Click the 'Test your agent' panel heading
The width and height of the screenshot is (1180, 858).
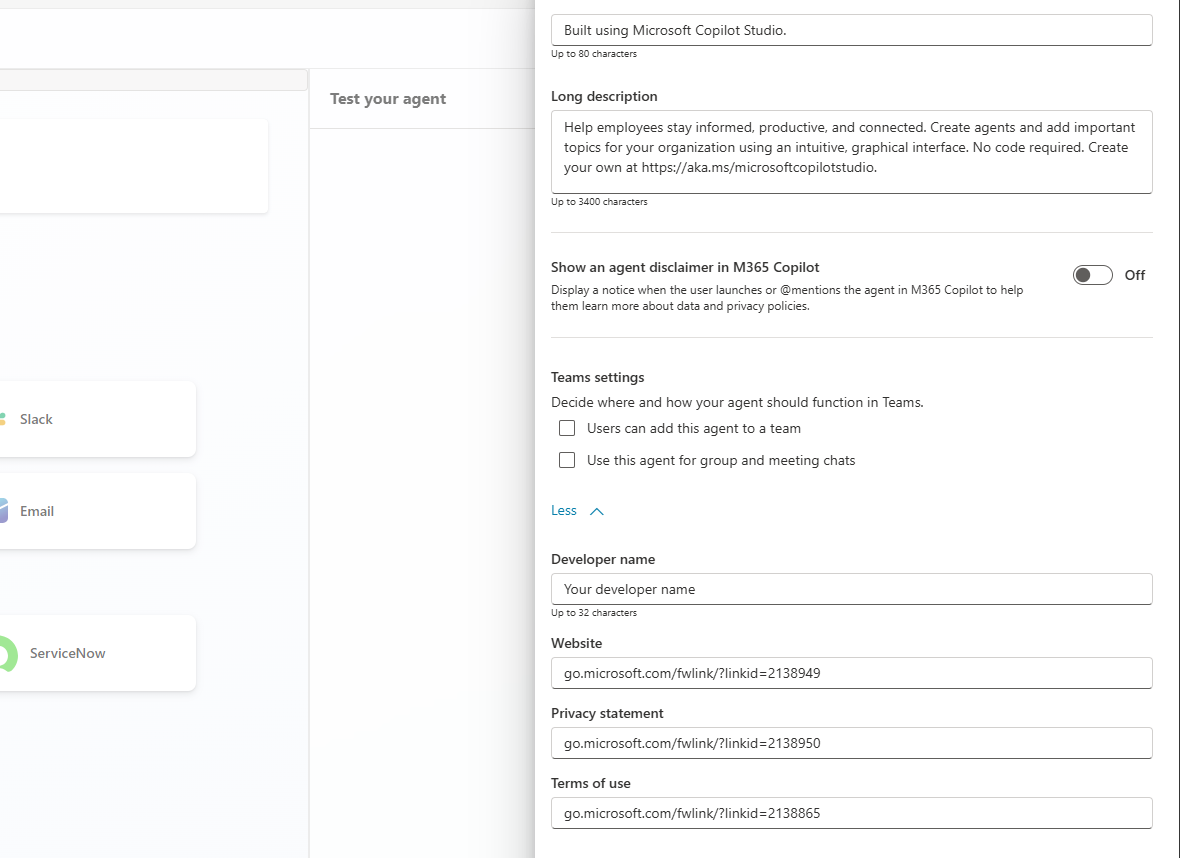388,99
